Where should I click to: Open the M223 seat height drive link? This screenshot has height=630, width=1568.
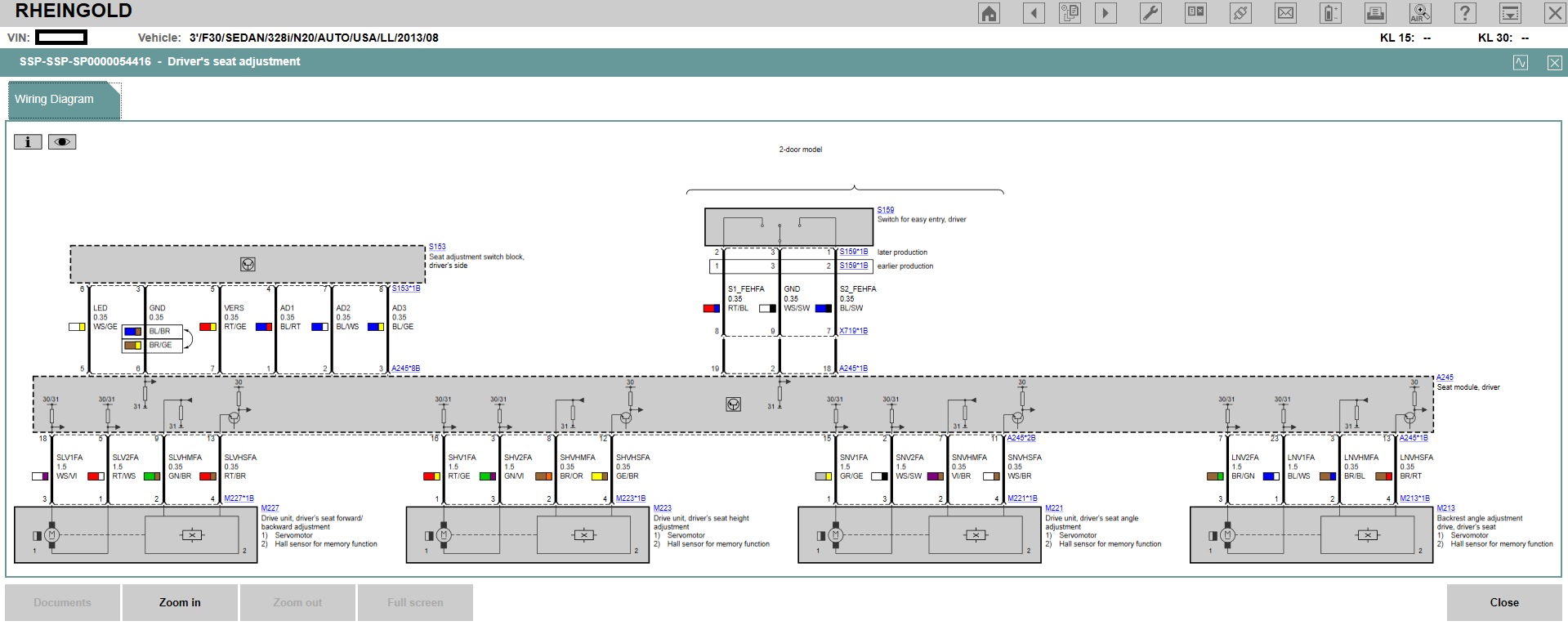(662, 508)
